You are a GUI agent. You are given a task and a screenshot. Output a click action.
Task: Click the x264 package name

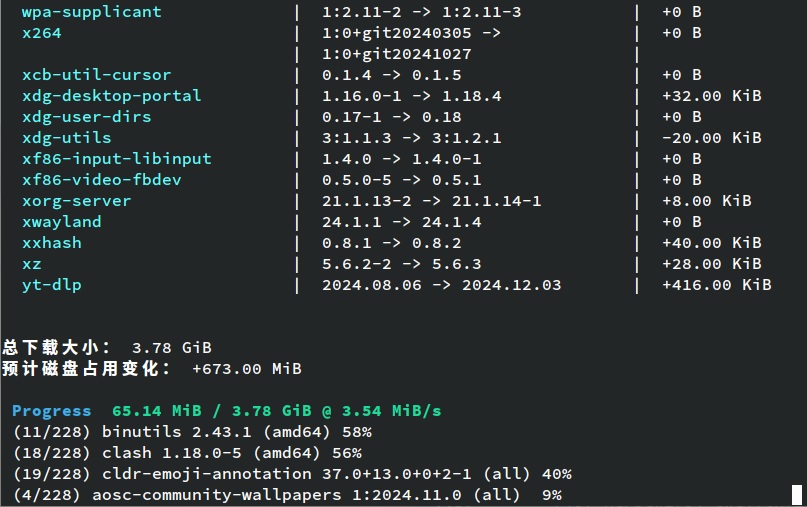tap(41, 33)
